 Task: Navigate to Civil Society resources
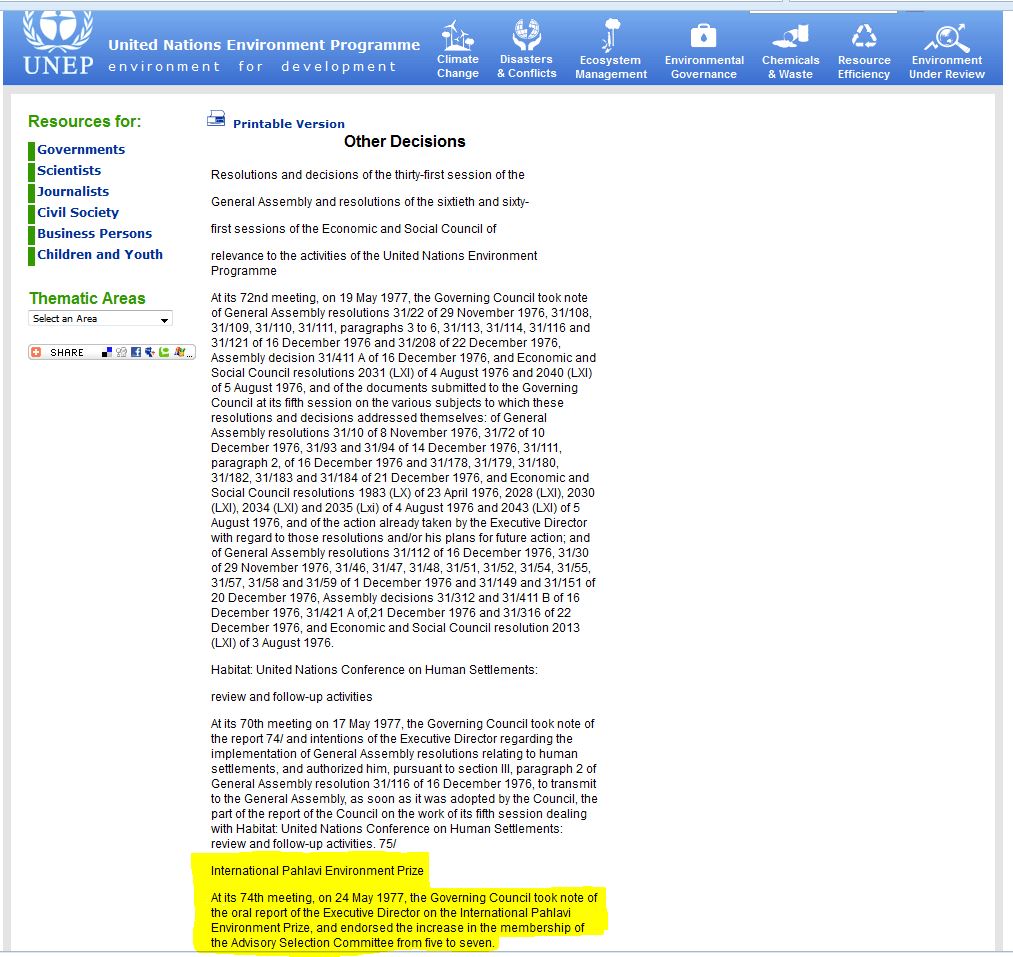coord(78,213)
